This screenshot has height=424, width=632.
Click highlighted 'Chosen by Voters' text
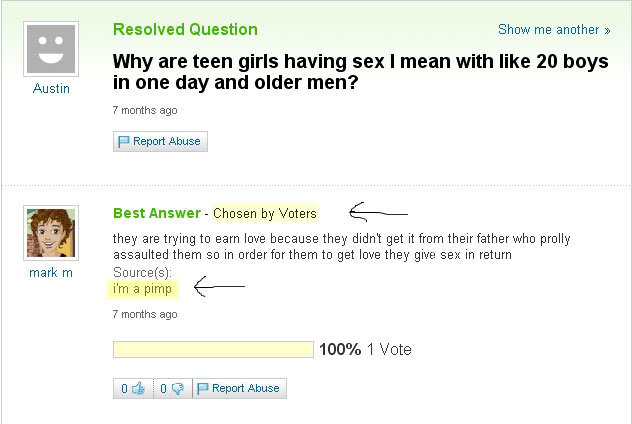click(x=265, y=213)
